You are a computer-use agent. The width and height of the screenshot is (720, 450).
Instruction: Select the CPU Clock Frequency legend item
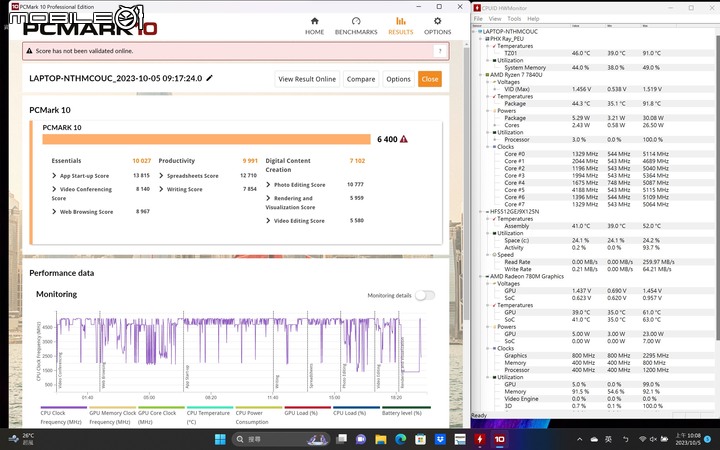point(63,415)
